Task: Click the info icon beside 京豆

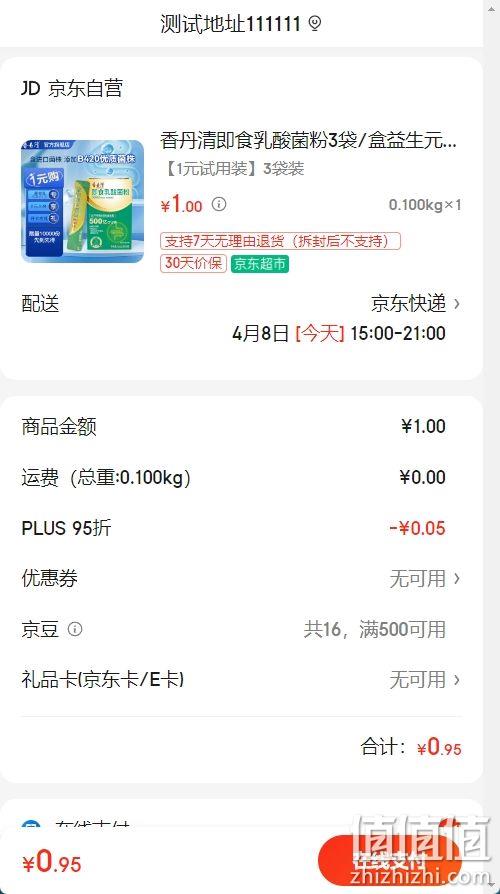Action: point(75,629)
